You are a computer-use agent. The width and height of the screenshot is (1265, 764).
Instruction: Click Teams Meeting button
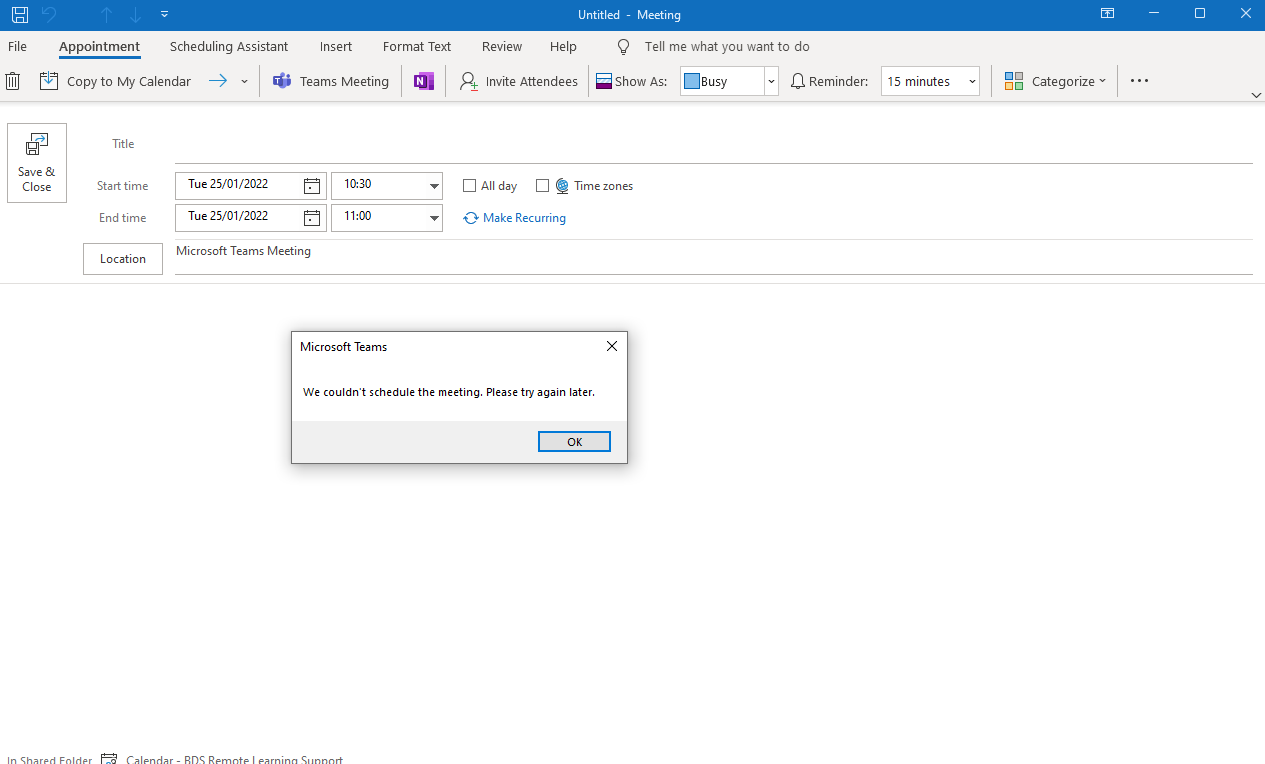pos(331,81)
